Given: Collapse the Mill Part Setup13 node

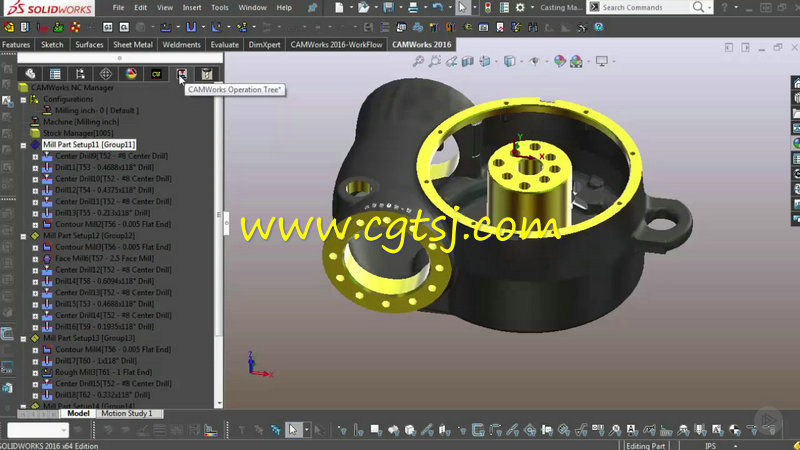Looking at the screenshot, I should [23, 339].
